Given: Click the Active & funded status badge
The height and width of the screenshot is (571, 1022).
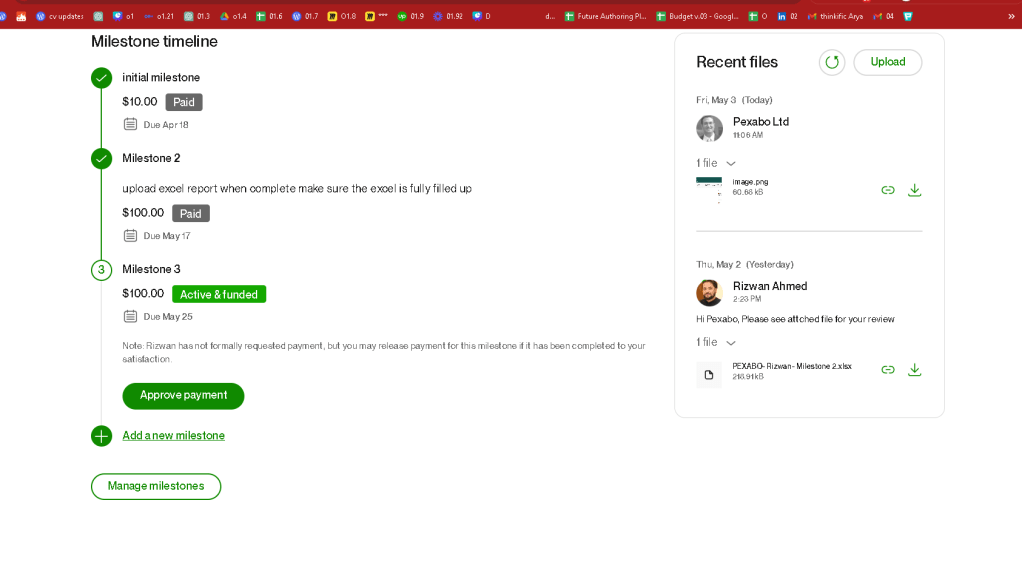Looking at the screenshot, I should click(218, 294).
